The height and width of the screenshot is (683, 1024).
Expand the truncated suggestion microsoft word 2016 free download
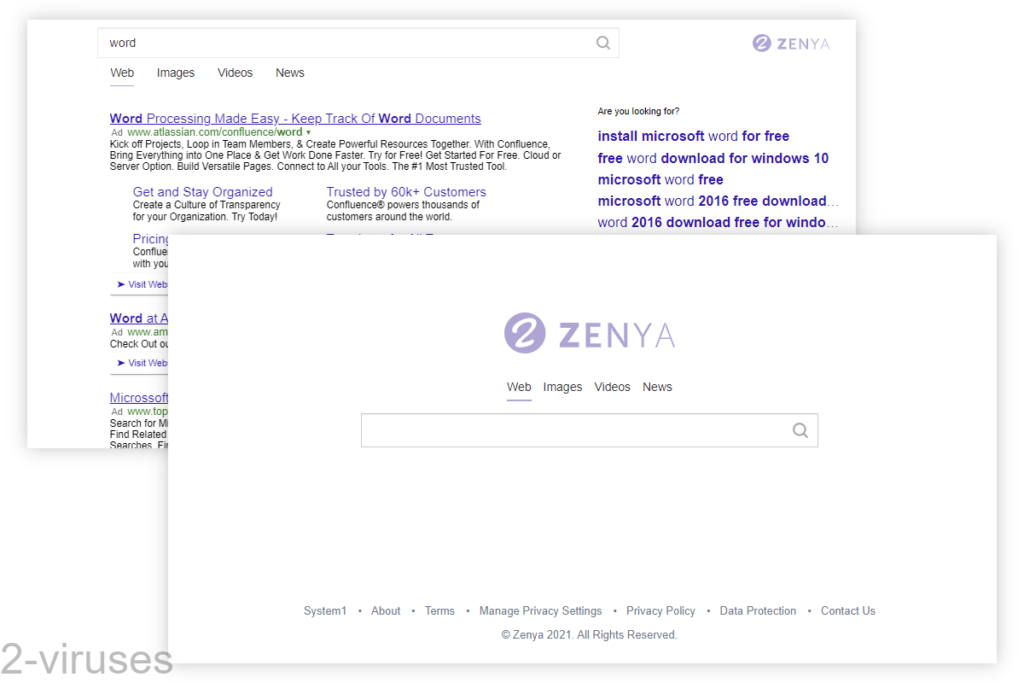coord(834,200)
